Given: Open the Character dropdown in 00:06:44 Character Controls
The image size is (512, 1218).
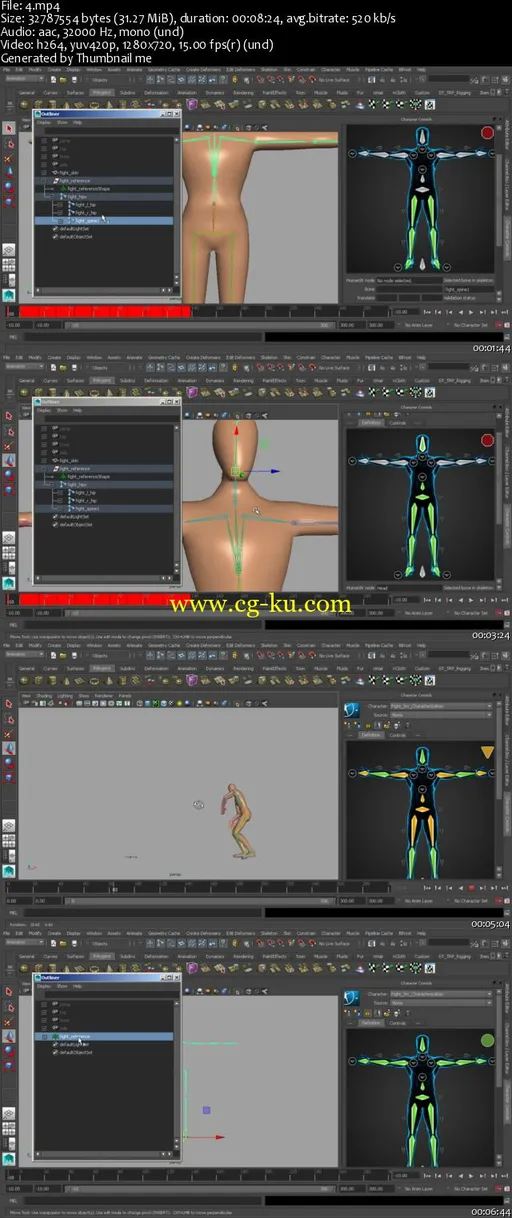Looking at the screenshot, I should tap(441, 994).
